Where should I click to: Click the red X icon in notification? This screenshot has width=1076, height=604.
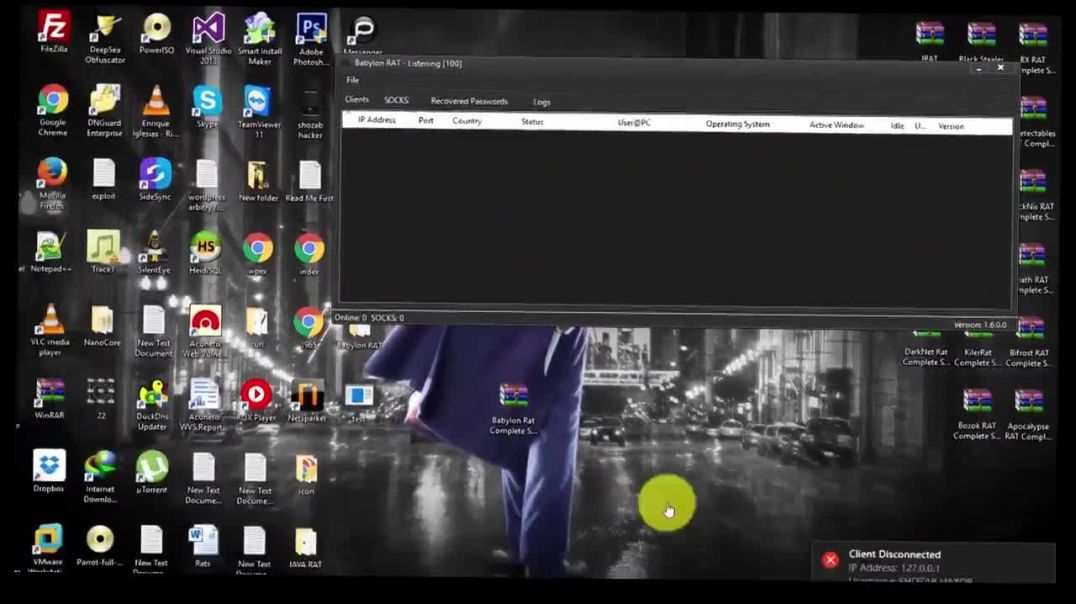tap(830, 560)
